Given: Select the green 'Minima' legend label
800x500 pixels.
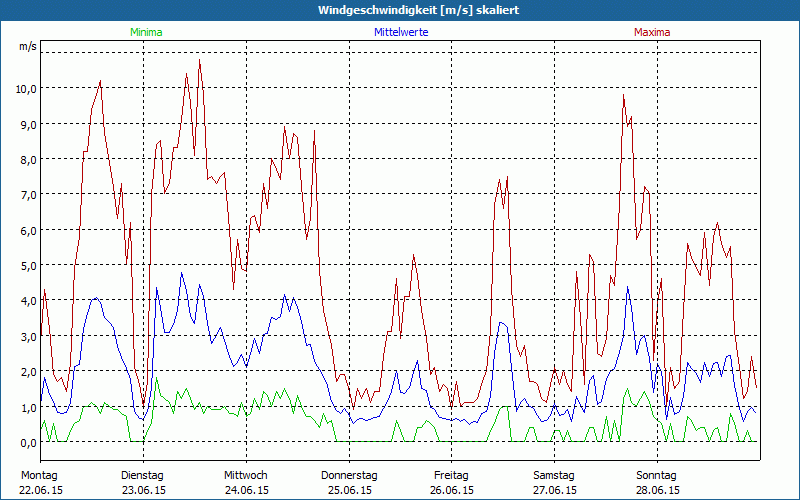Looking at the screenshot, I should (x=146, y=32).
